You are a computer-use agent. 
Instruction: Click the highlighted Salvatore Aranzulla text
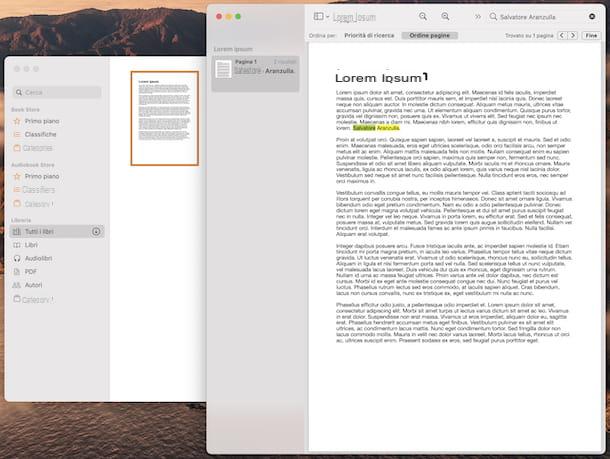tap(376, 128)
